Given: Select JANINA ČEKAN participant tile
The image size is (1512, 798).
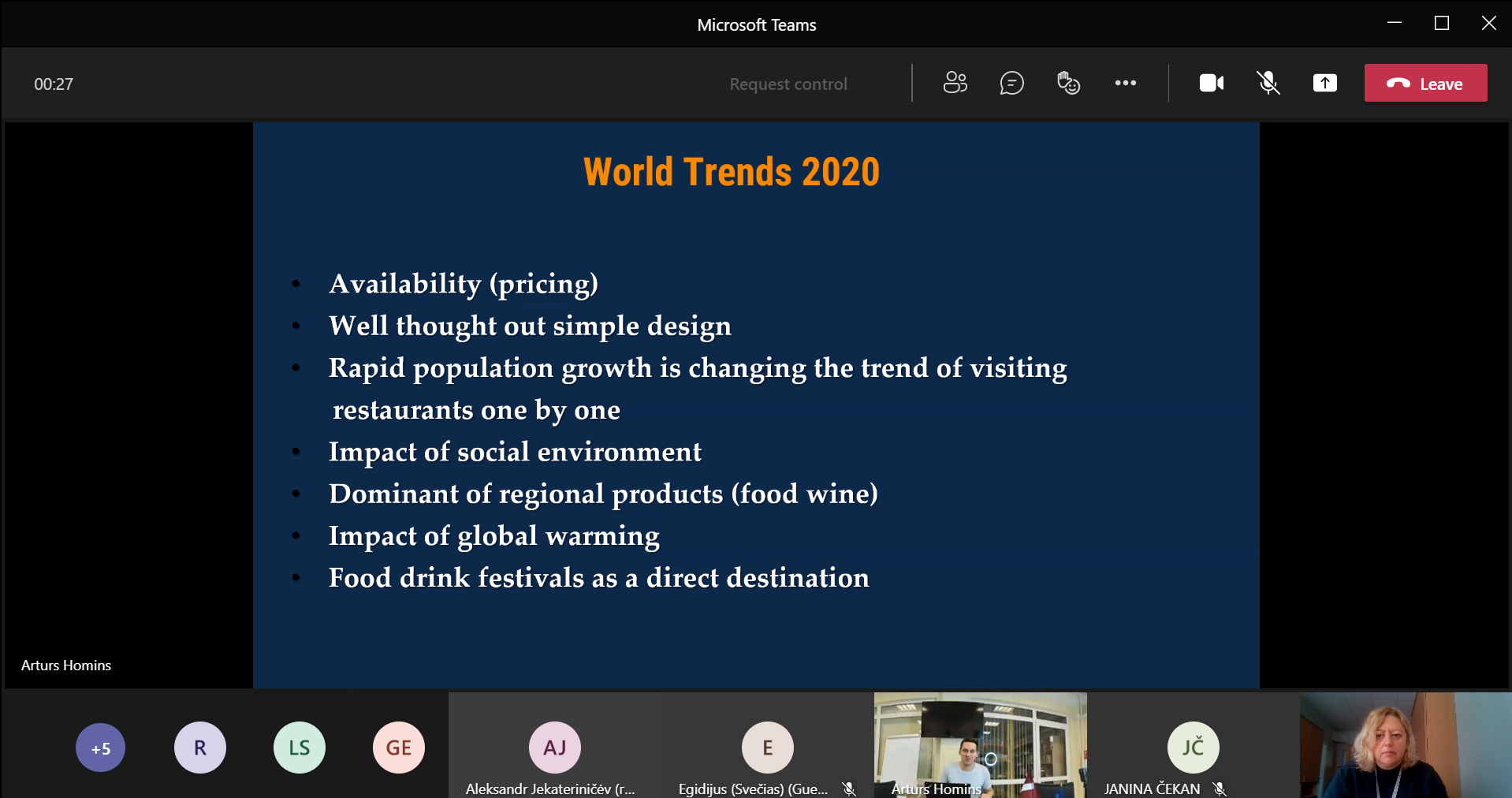Looking at the screenshot, I should [x=1194, y=745].
